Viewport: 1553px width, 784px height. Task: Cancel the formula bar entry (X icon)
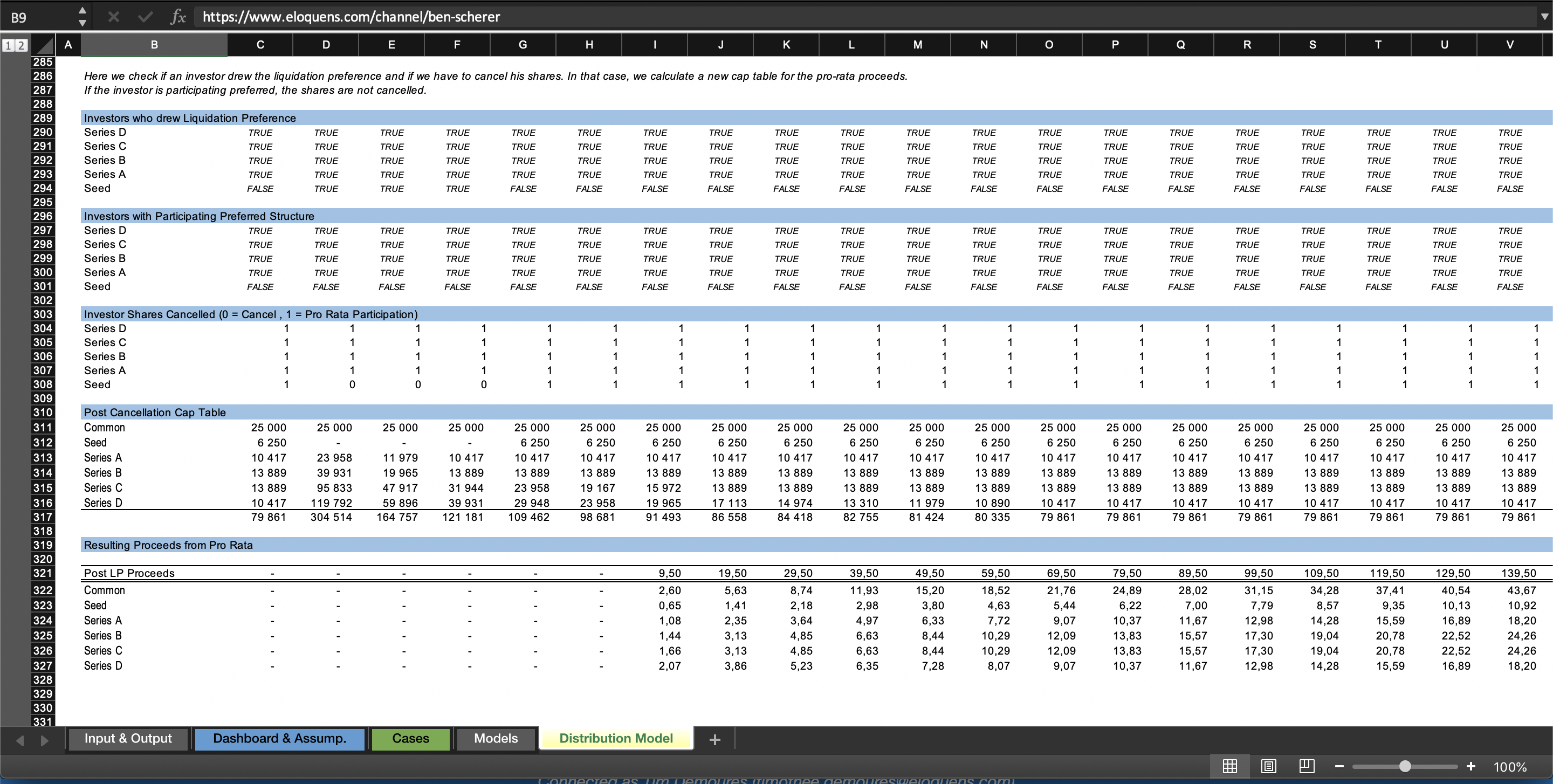tap(113, 17)
